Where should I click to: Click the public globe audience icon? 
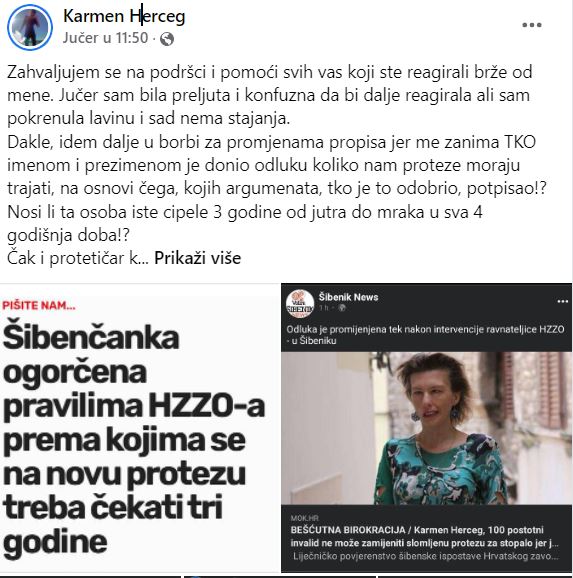[167, 38]
